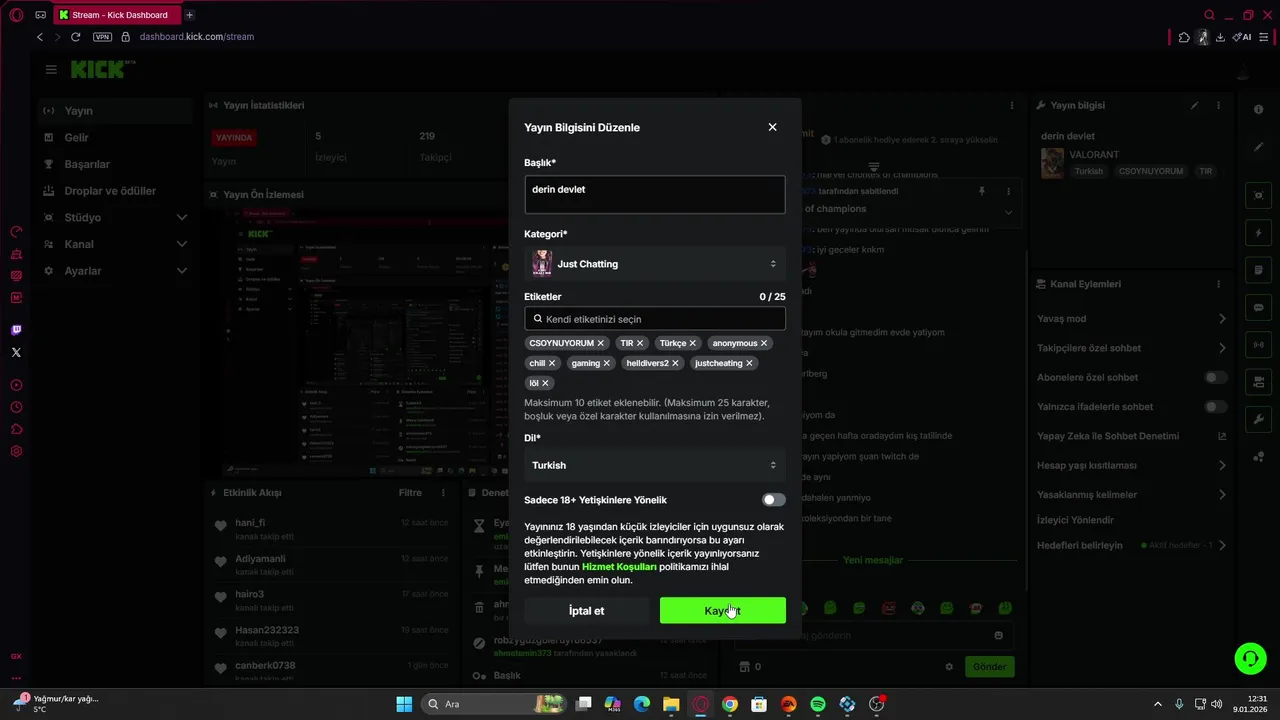Remove the CSOYNUYORUM tag
The width and height of the screenshot is (1280, 720).
[600, 343]
